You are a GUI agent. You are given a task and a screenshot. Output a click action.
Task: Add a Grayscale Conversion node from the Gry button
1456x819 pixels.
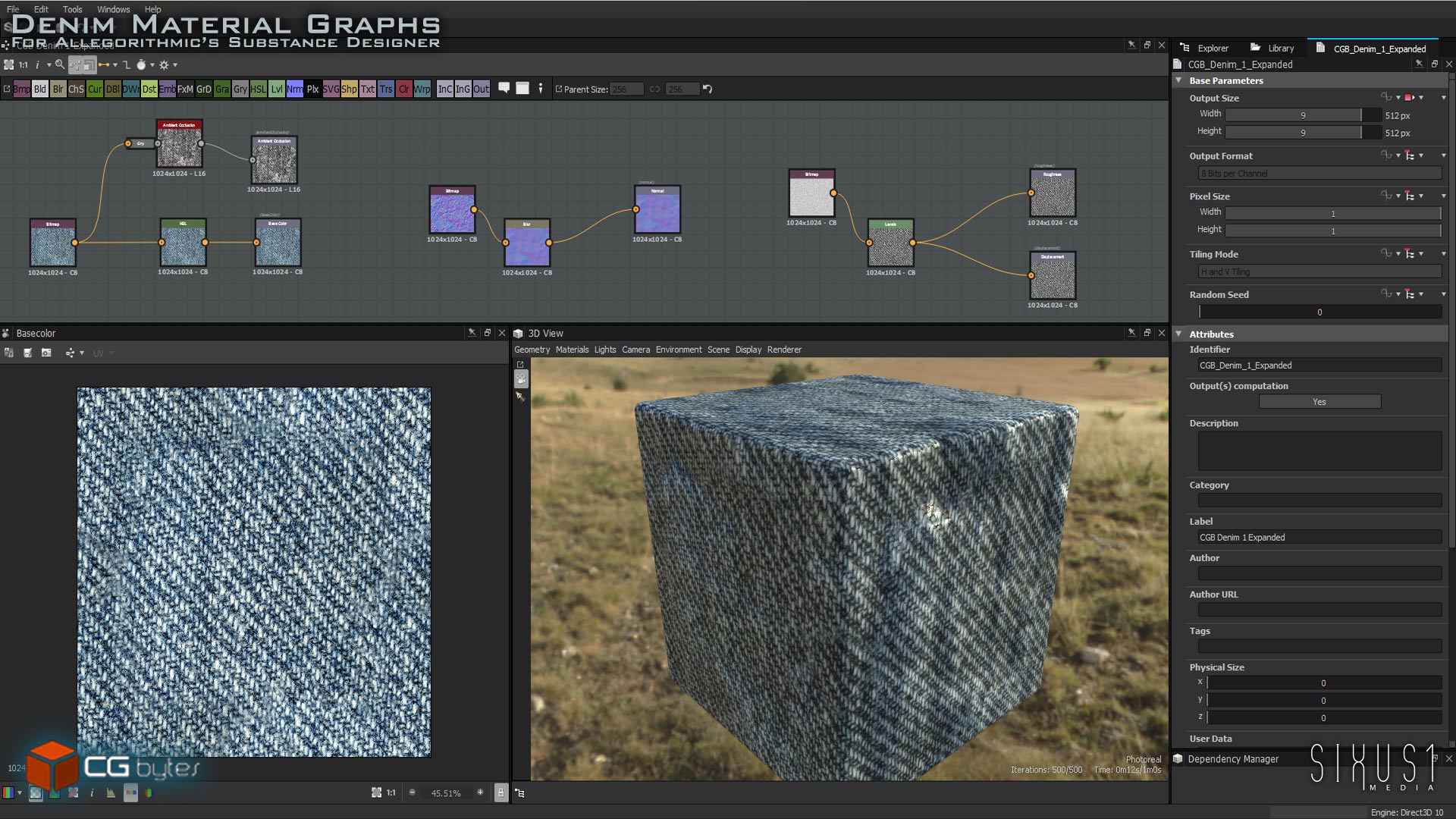240,89
